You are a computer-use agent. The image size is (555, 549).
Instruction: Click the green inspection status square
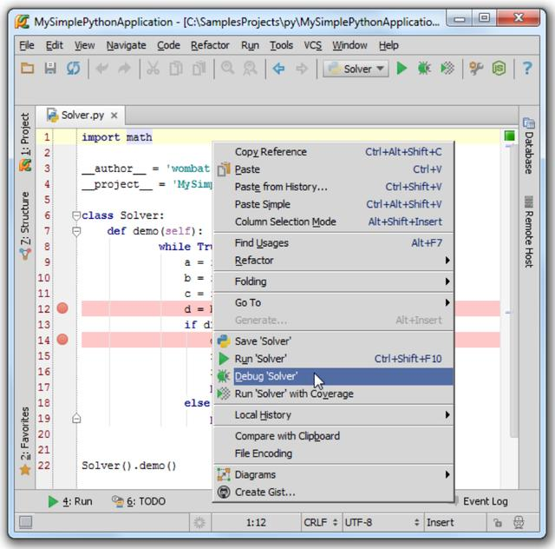pos(509,136)
